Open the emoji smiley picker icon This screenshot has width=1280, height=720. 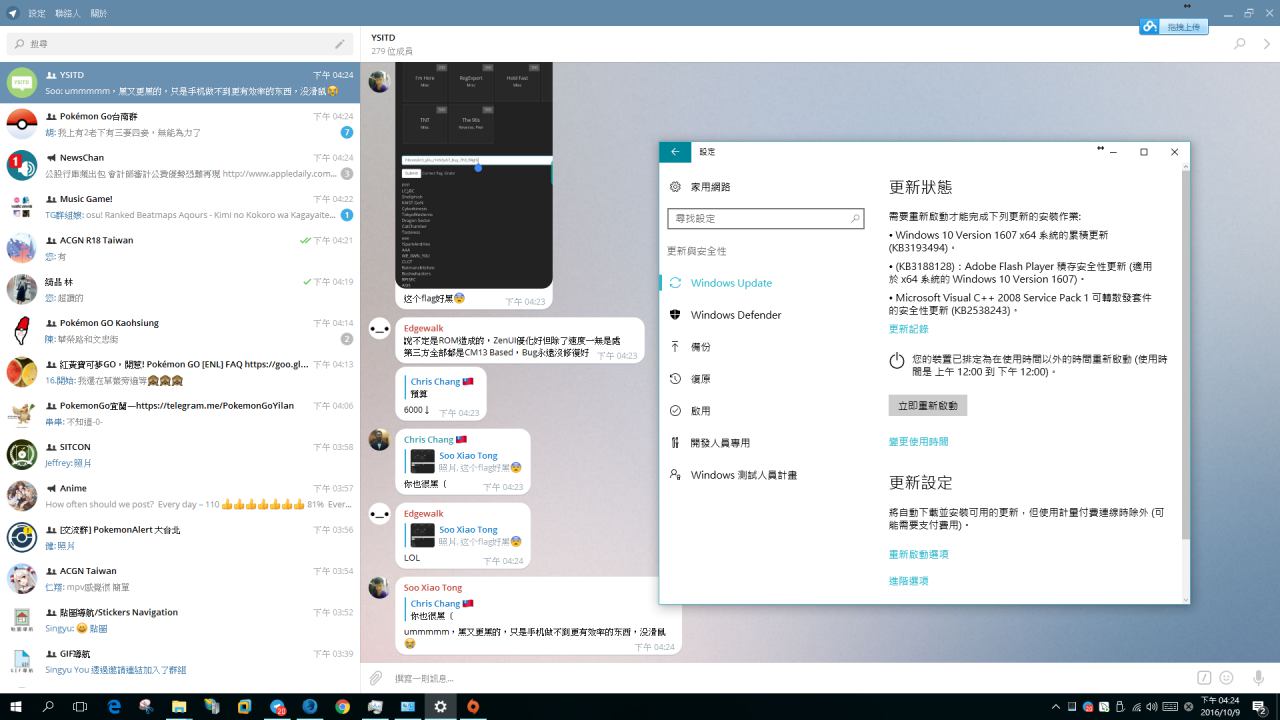[x=1226, y=678]
